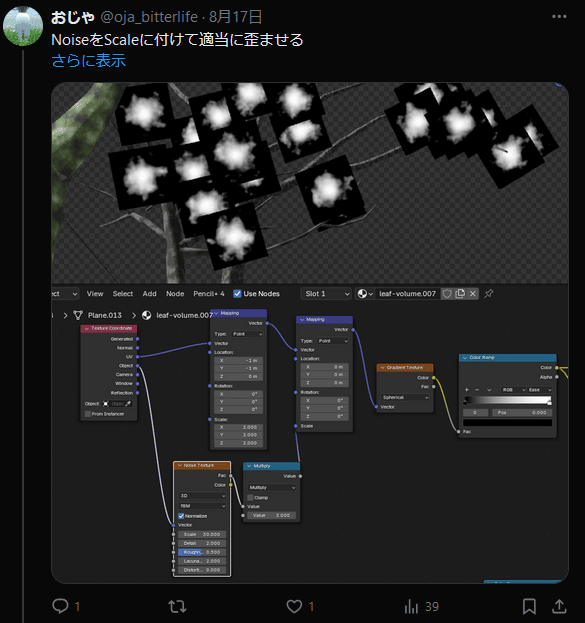Collapse the Gradient Texture node

(383, 368)
